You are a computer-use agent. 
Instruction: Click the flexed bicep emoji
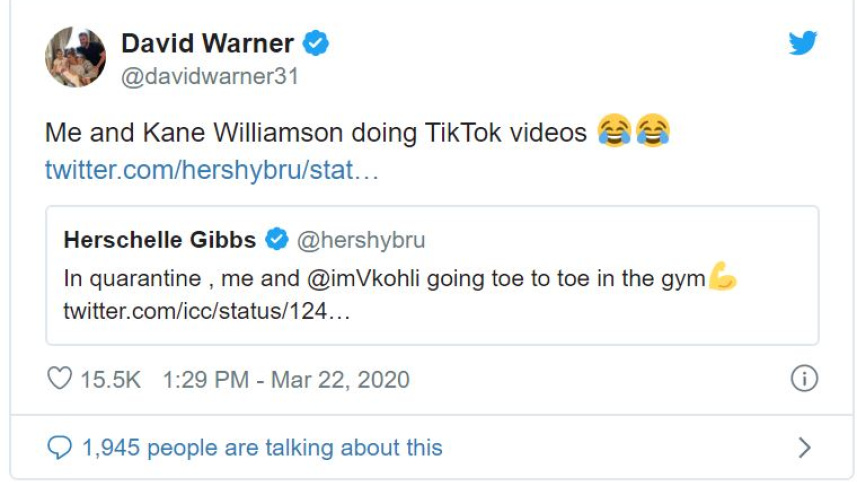(722, 277)
